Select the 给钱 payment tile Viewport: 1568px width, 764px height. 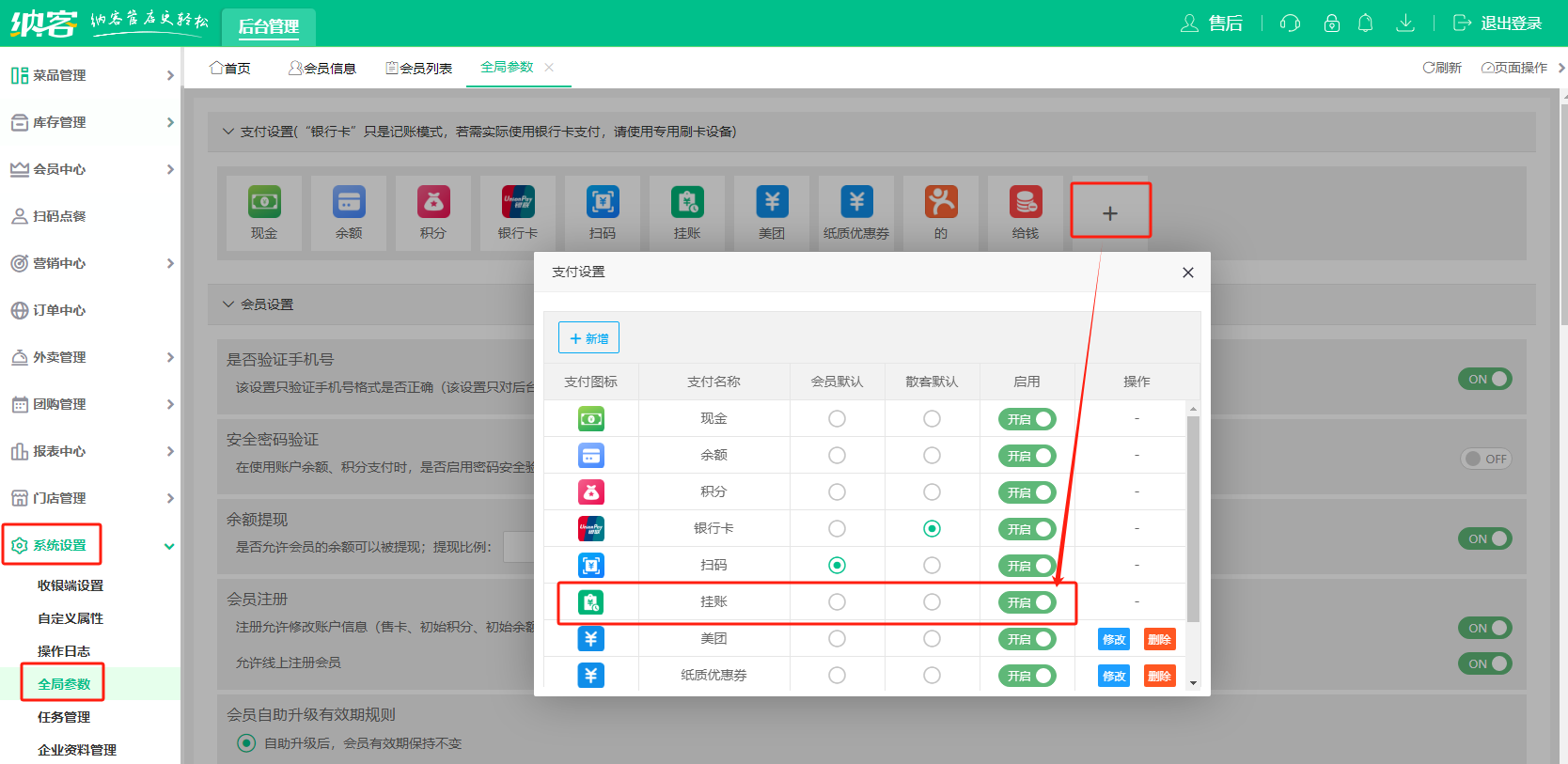1026,213
